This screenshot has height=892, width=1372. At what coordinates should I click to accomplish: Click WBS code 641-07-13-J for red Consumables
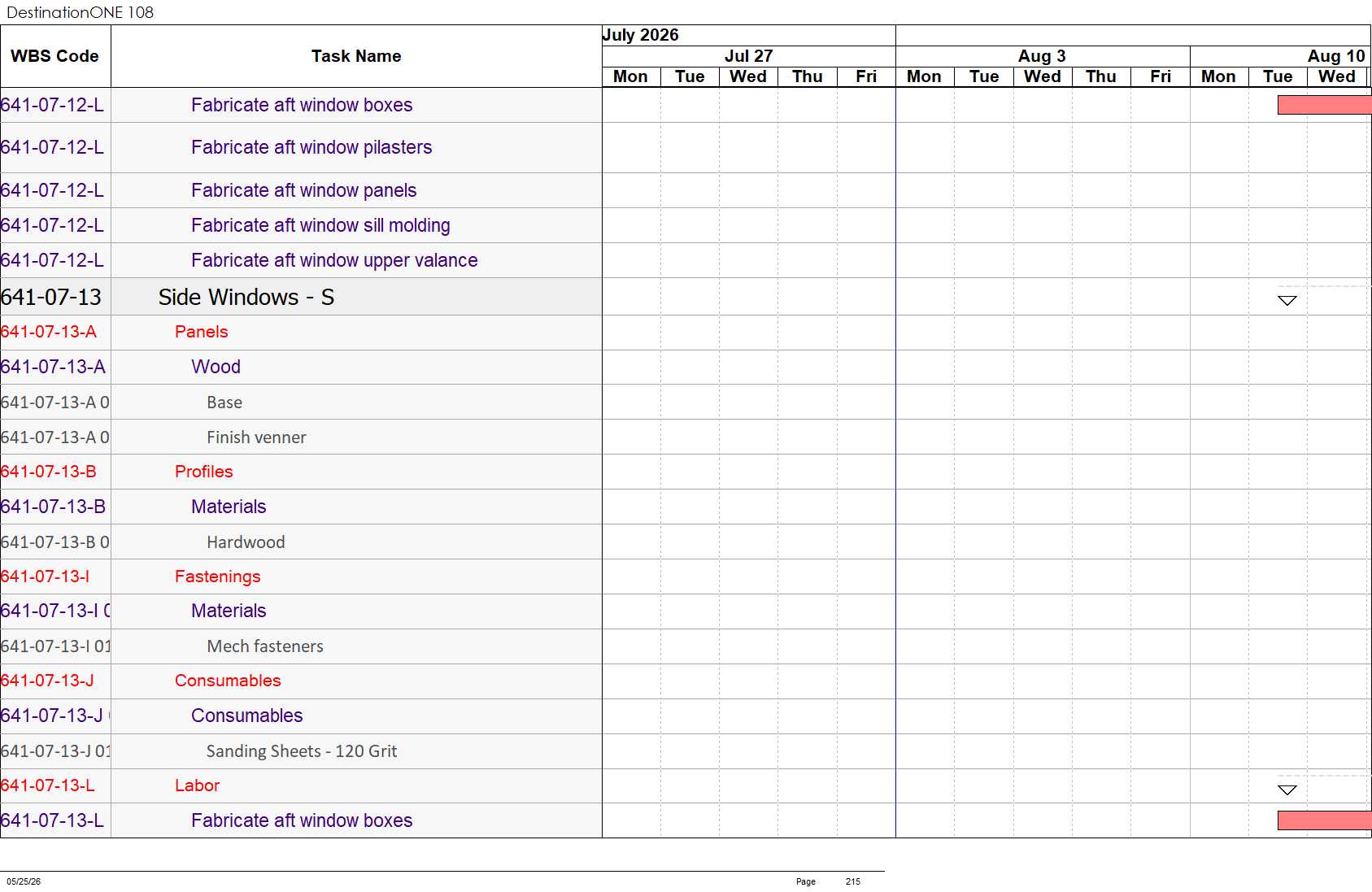coord(47,681)
